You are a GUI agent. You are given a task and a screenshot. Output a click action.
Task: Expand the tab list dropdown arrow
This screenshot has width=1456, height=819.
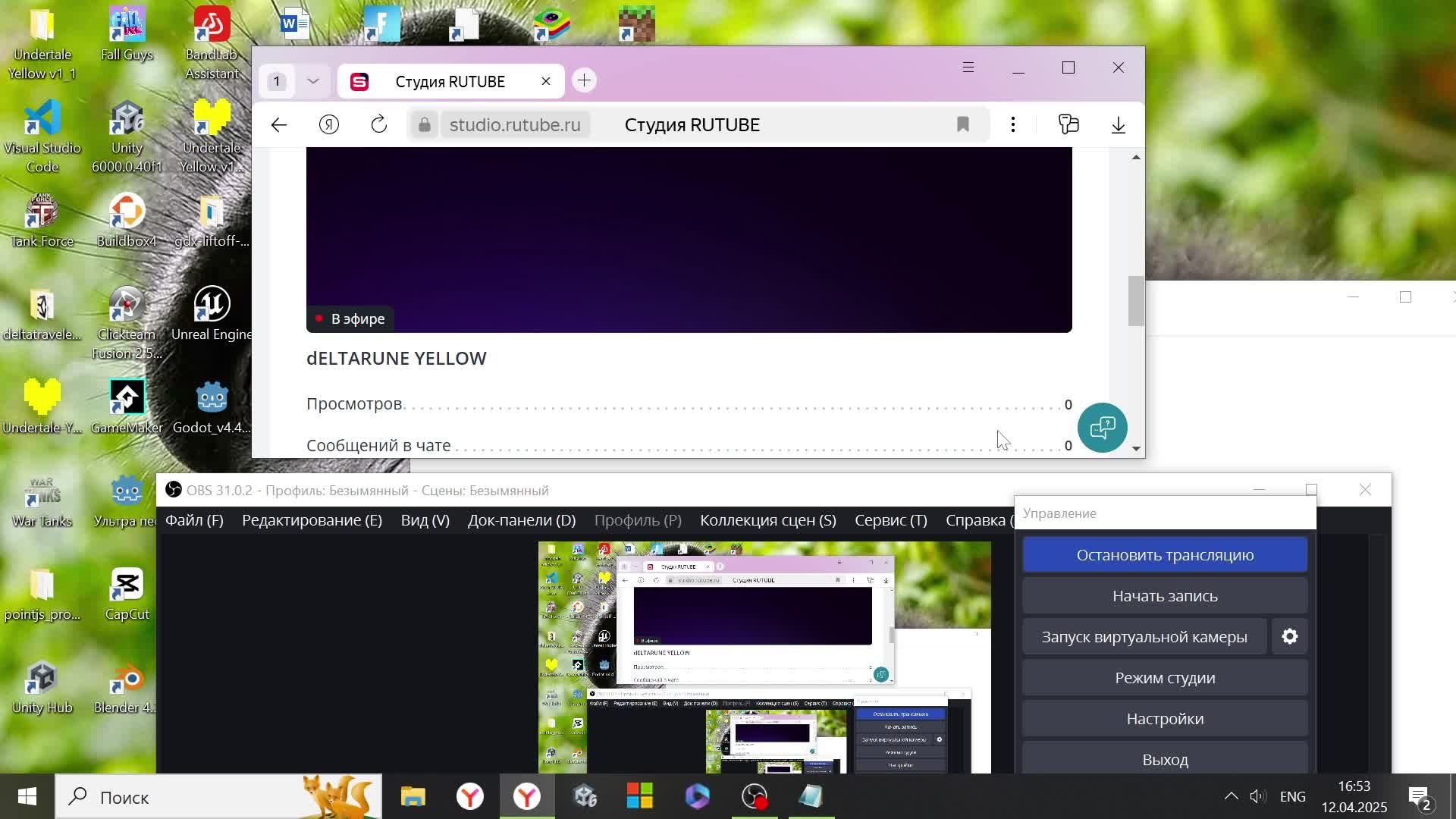tap(313, 81)
